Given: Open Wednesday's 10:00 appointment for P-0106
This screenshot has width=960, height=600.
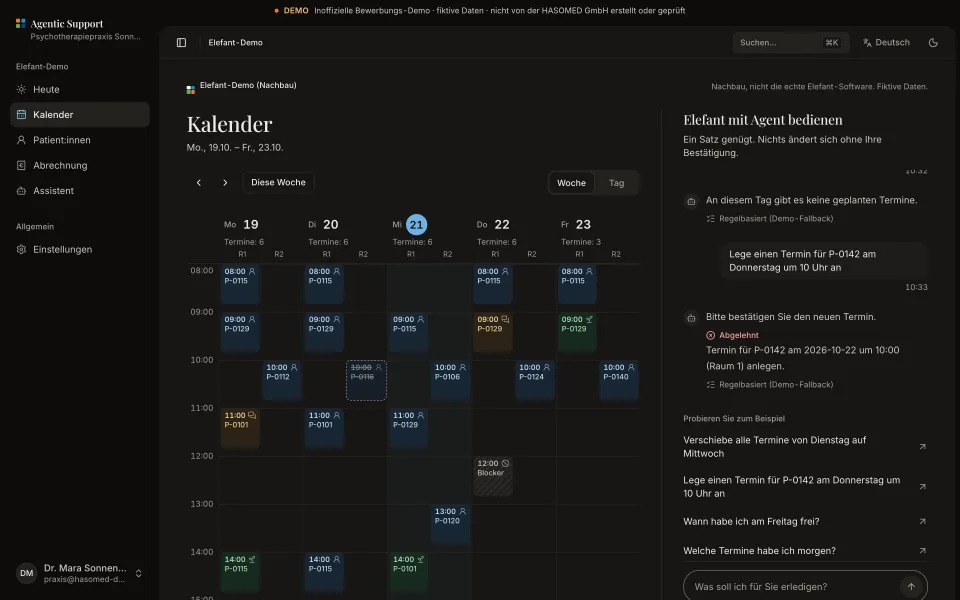Looking at the screenshot, I should coord(451,381).
